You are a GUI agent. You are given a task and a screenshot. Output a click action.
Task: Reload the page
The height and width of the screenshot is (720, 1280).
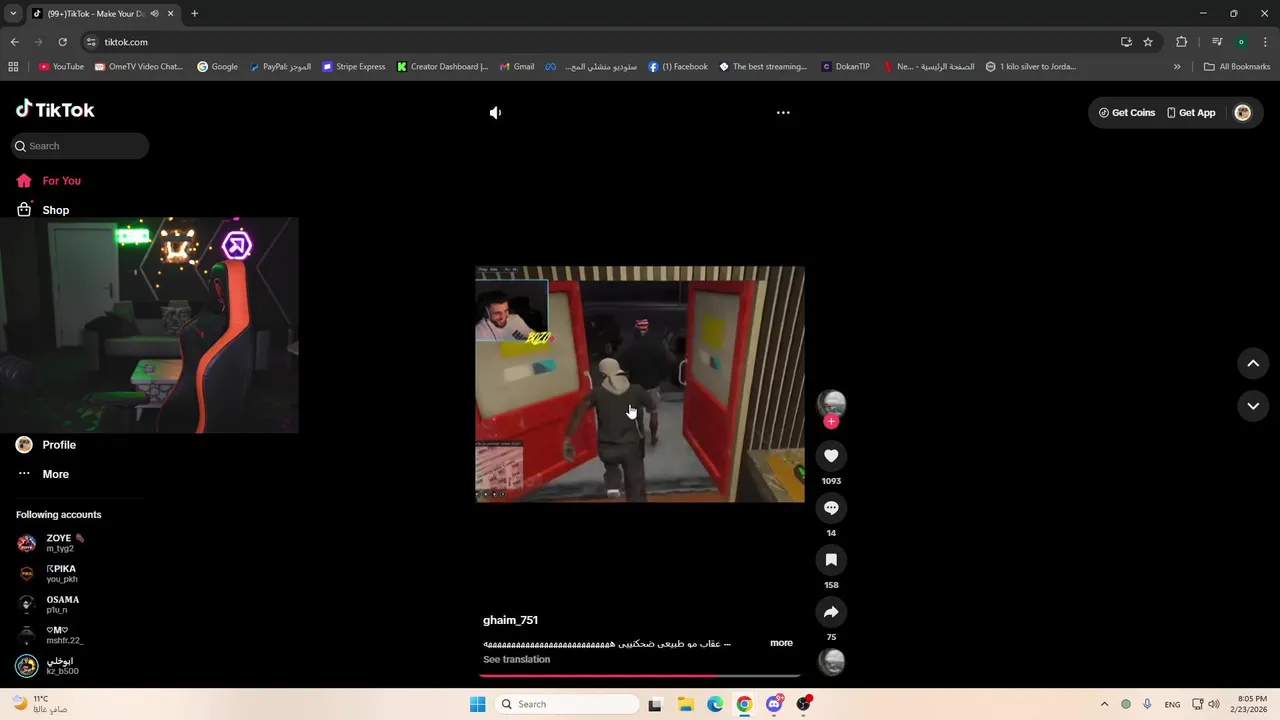[62, 42]
